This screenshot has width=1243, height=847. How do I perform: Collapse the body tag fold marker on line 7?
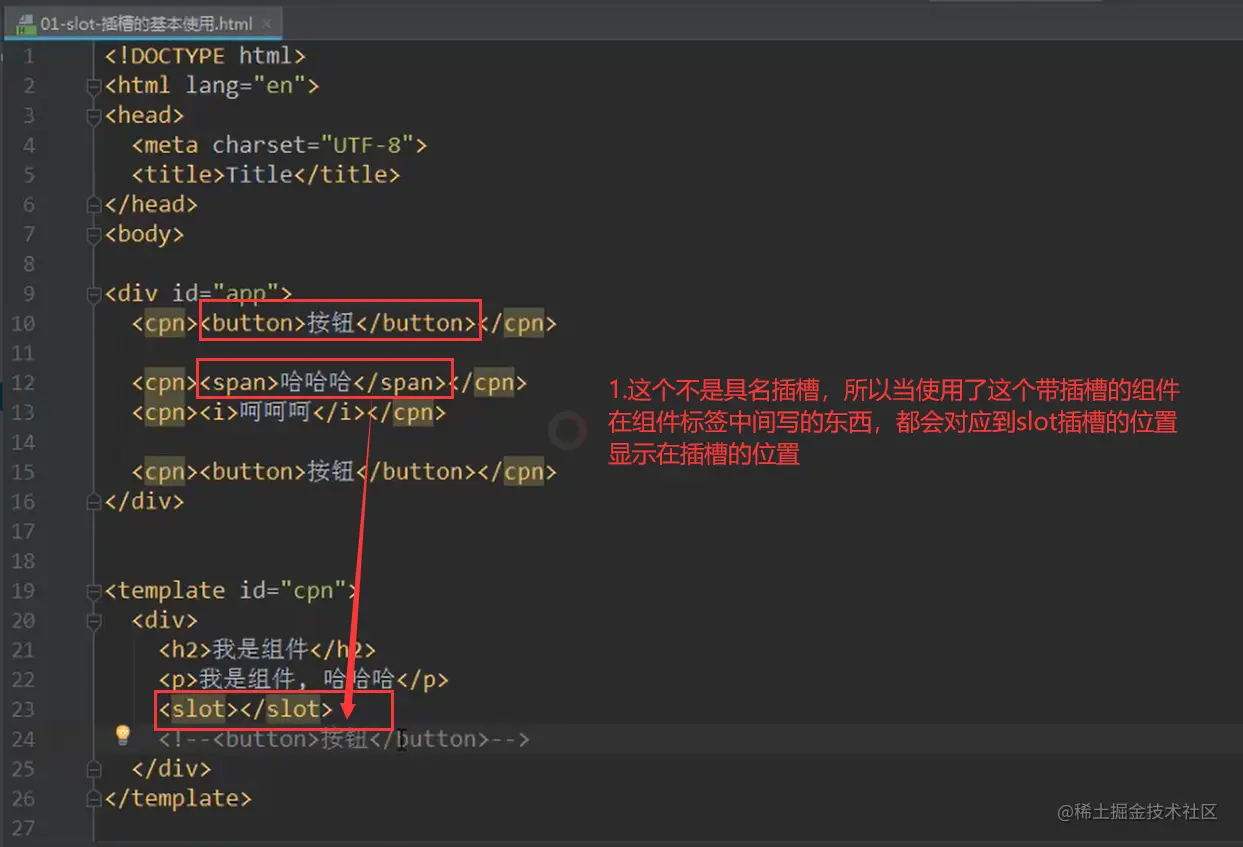(94, 235)
